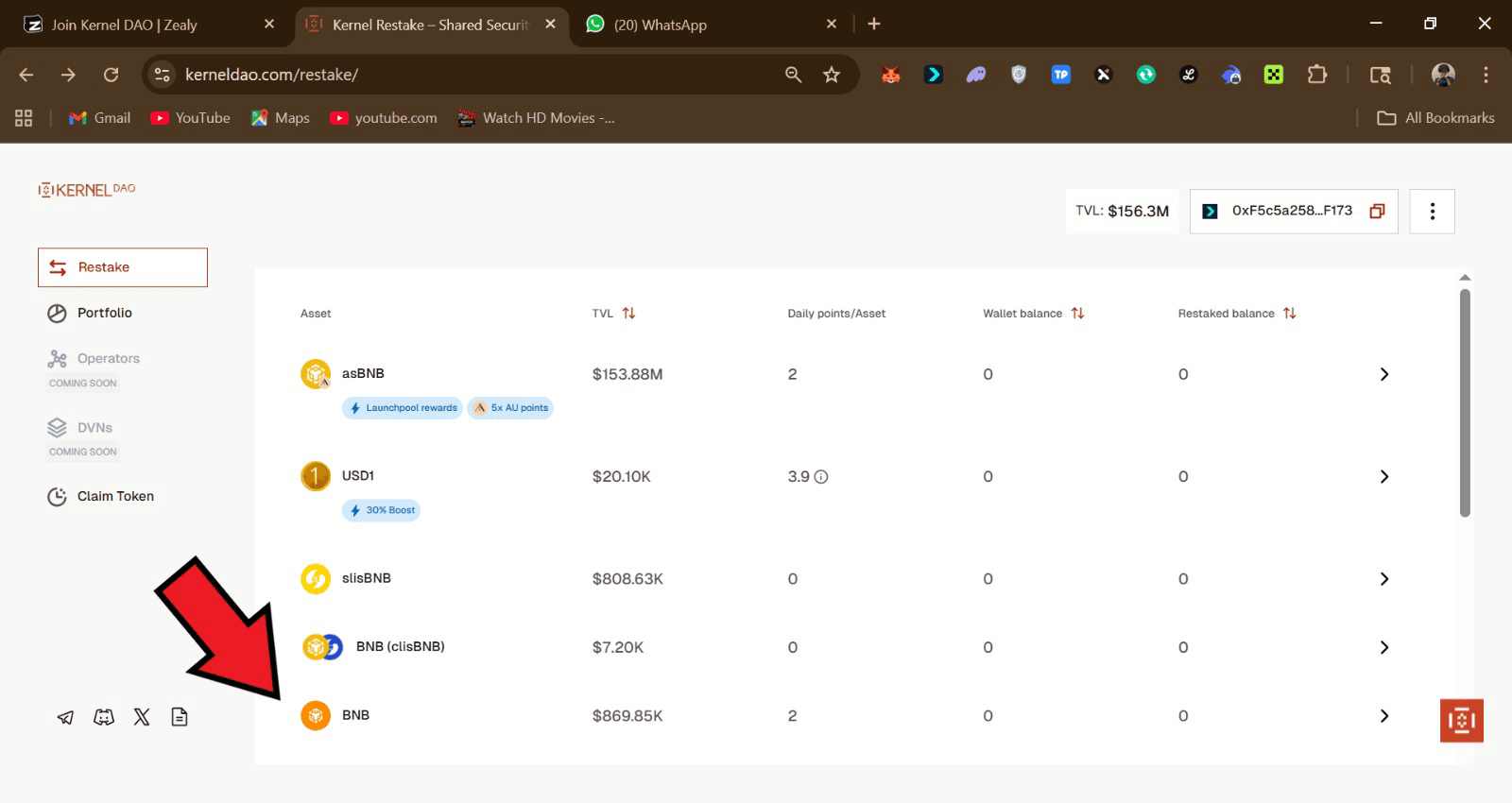Viewport: 1512px width, 803px height.
Task: Open the three-dot more options menu
Action: pyautogui.click(x=1432, y=211)
